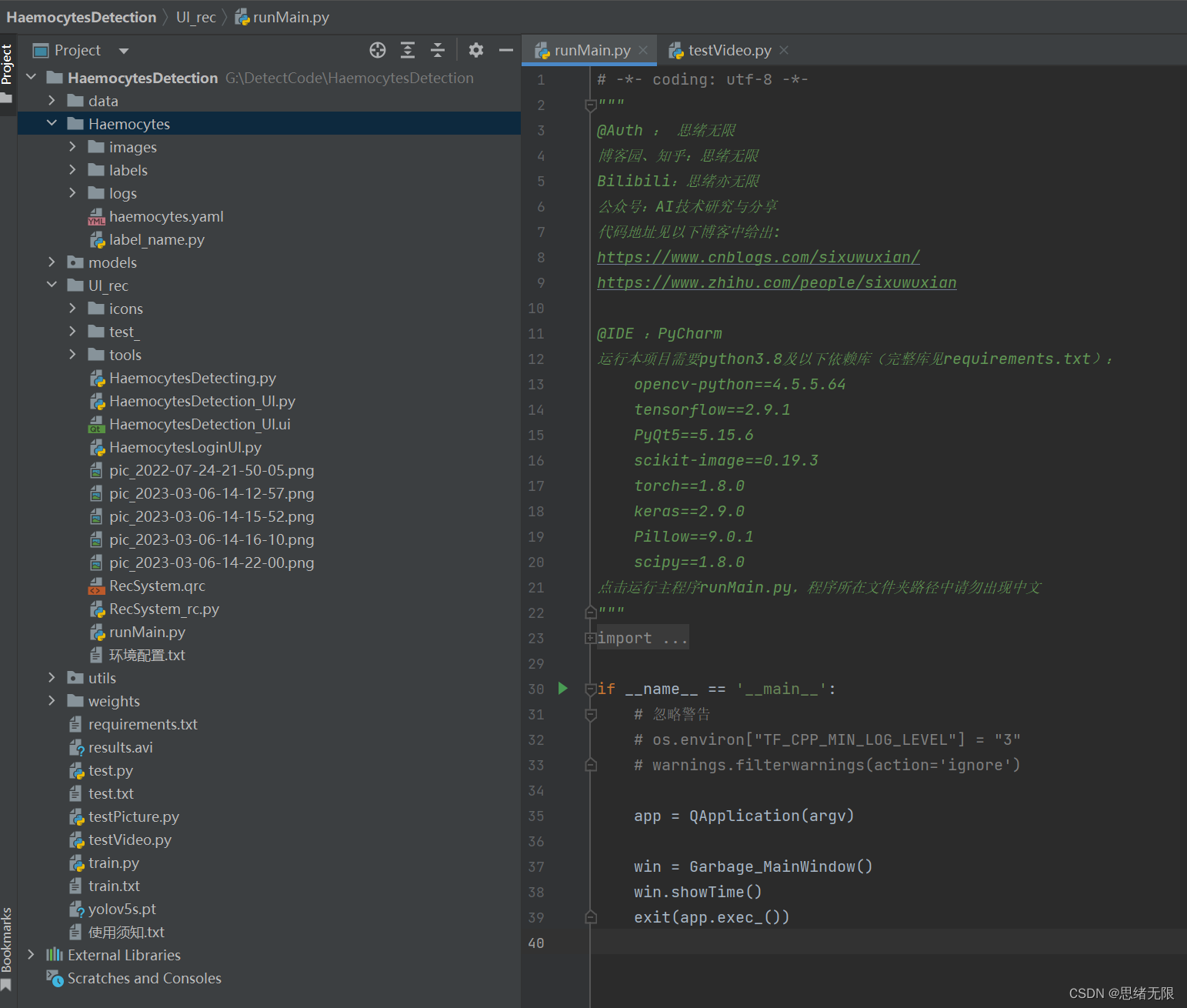Expand the logs folder

[72, 193]
